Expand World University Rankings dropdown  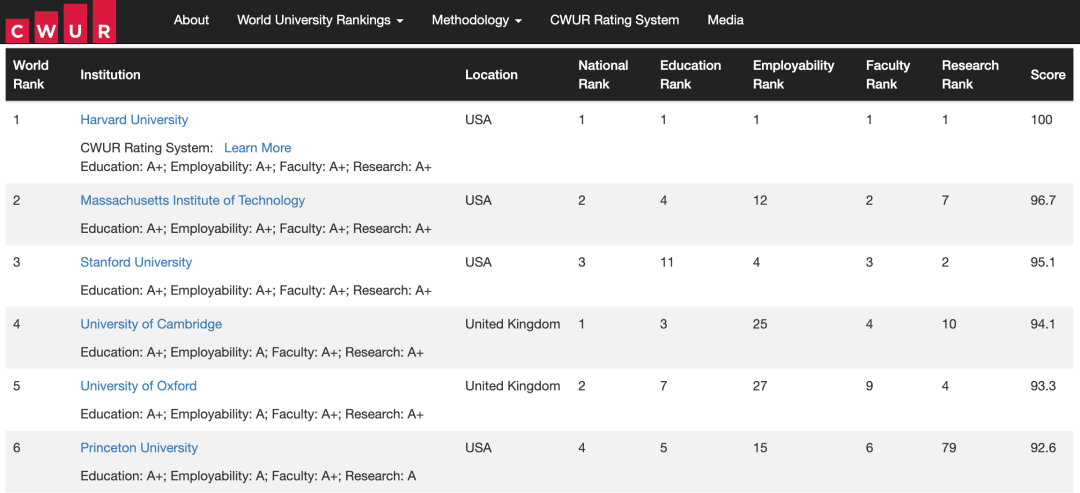[x=320, y=20]
